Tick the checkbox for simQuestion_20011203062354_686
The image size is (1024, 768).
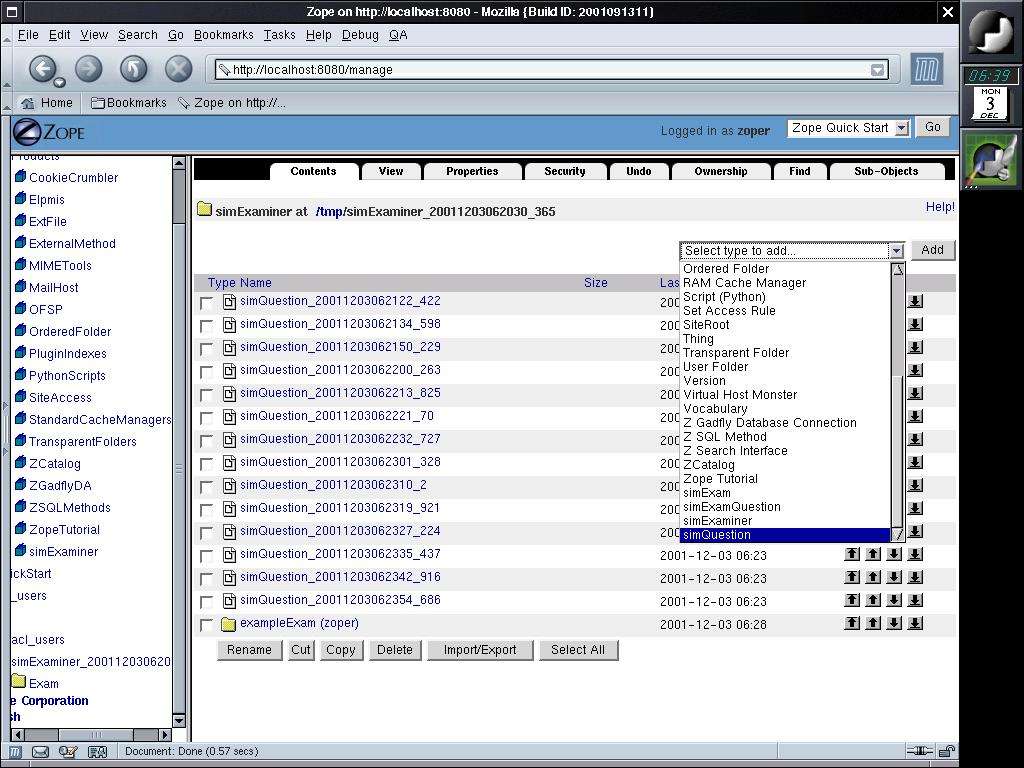pos(206,601)
